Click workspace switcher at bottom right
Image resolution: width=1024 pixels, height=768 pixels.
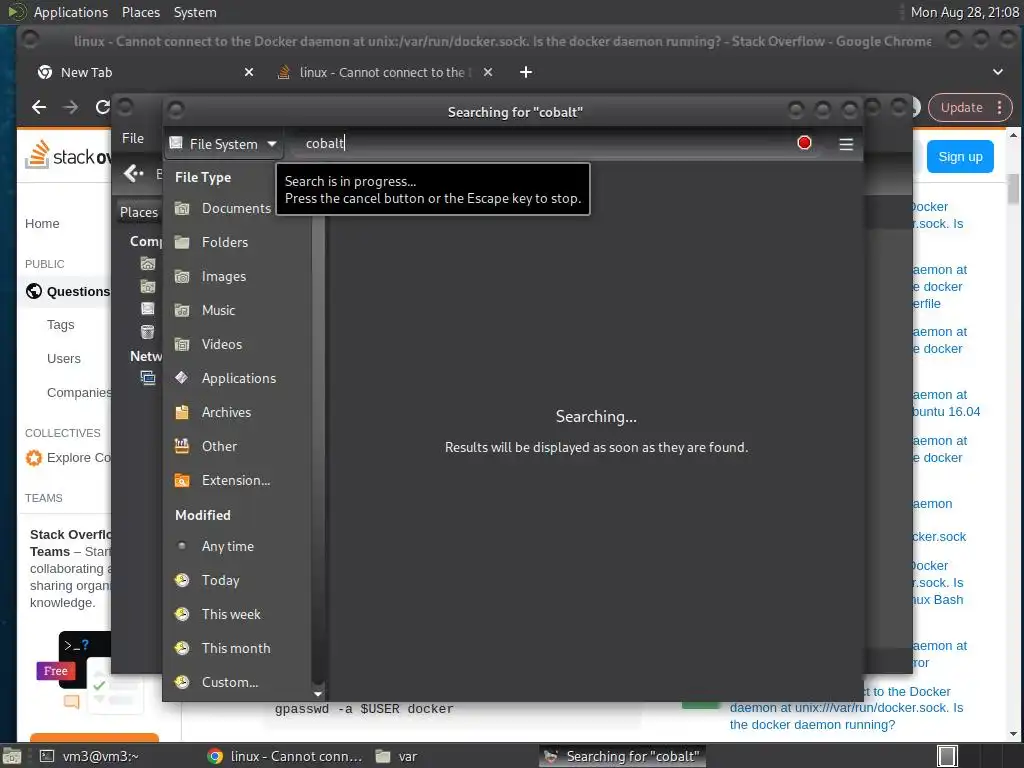coord(947,756)
